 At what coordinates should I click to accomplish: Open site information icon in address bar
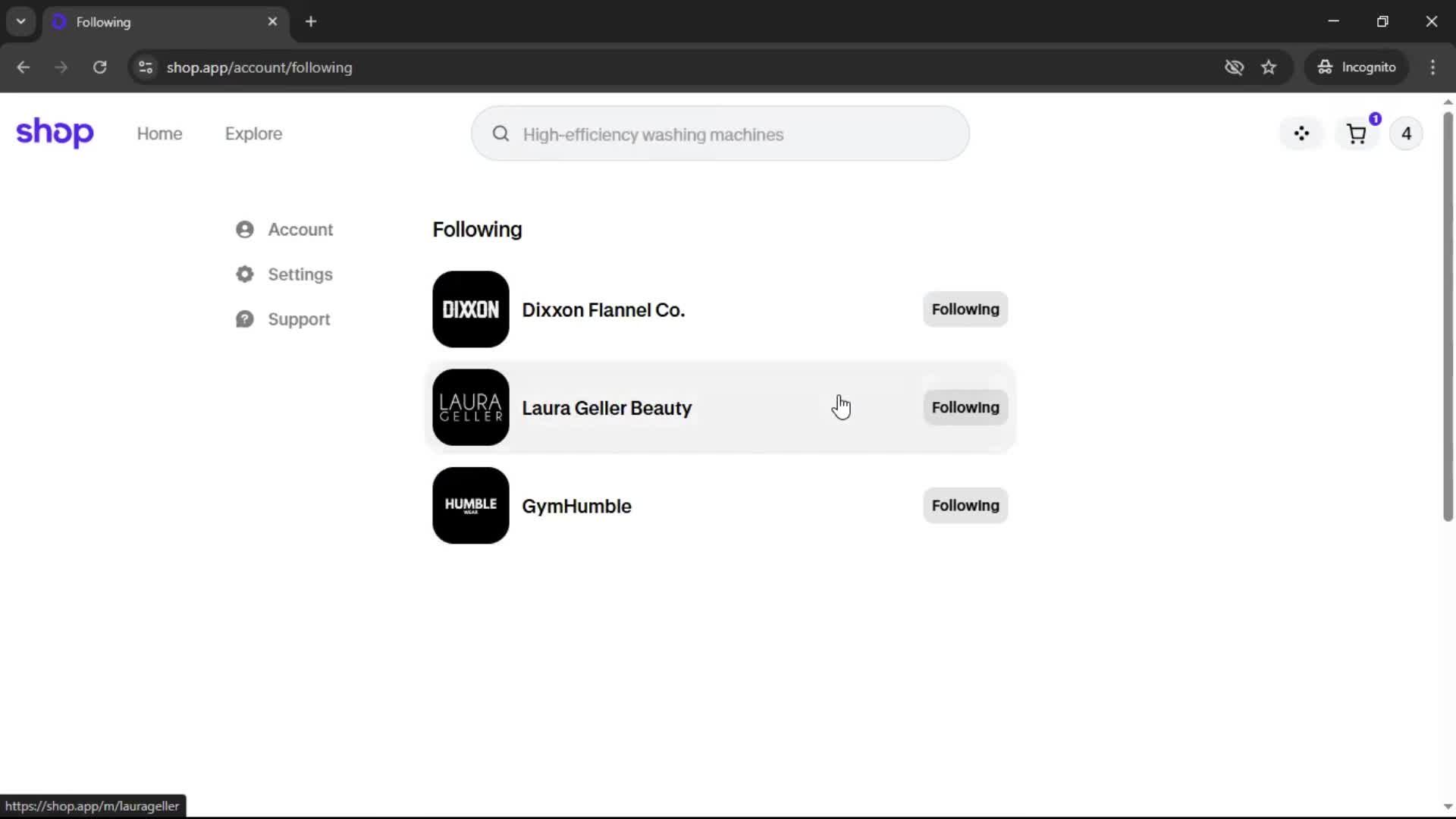point(146,67)
